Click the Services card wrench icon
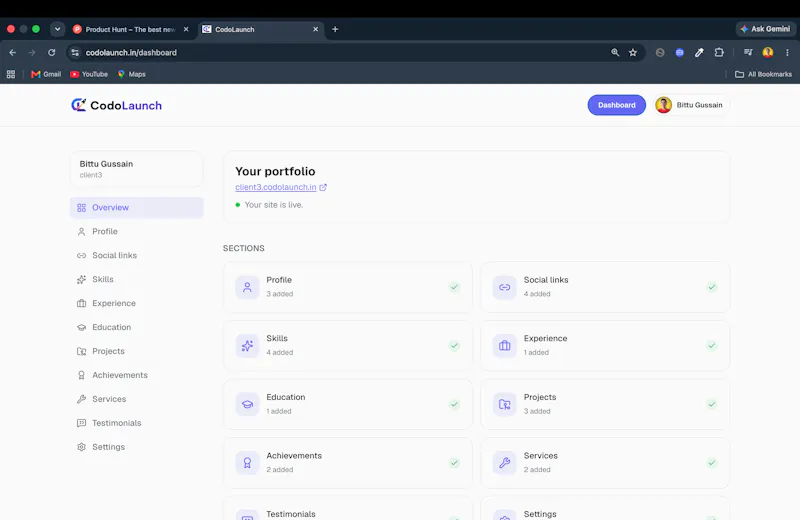Screen dimensions: 800x520 [x=505, y=463]
